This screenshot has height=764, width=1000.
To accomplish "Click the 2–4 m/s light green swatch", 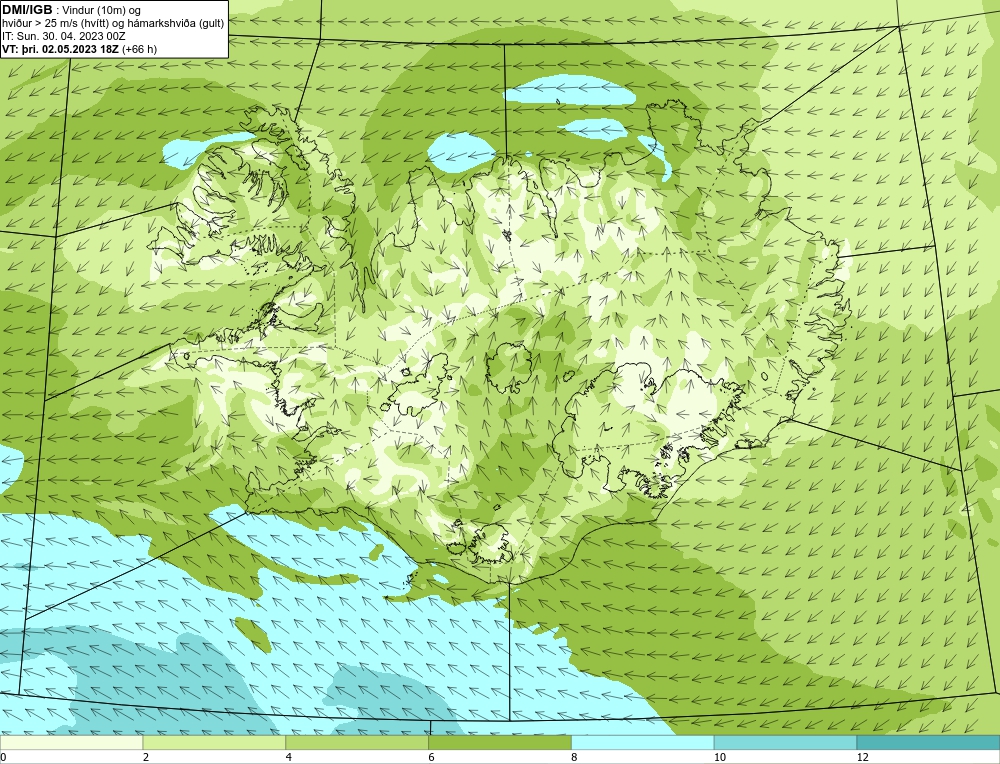I will click(x=214, y=743).
